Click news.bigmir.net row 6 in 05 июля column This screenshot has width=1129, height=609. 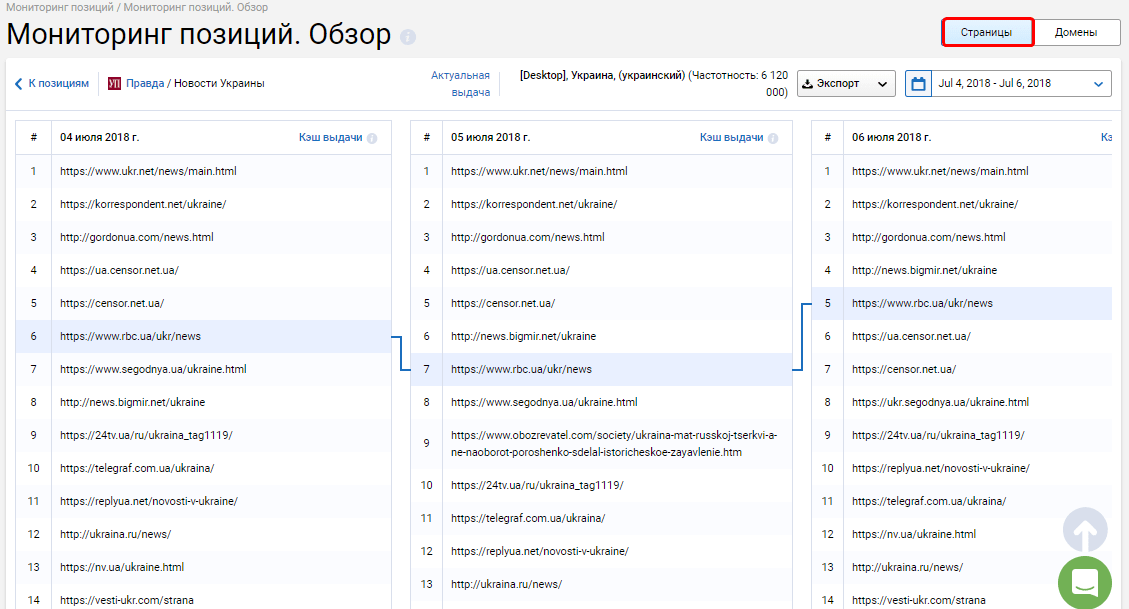point(523,337)
